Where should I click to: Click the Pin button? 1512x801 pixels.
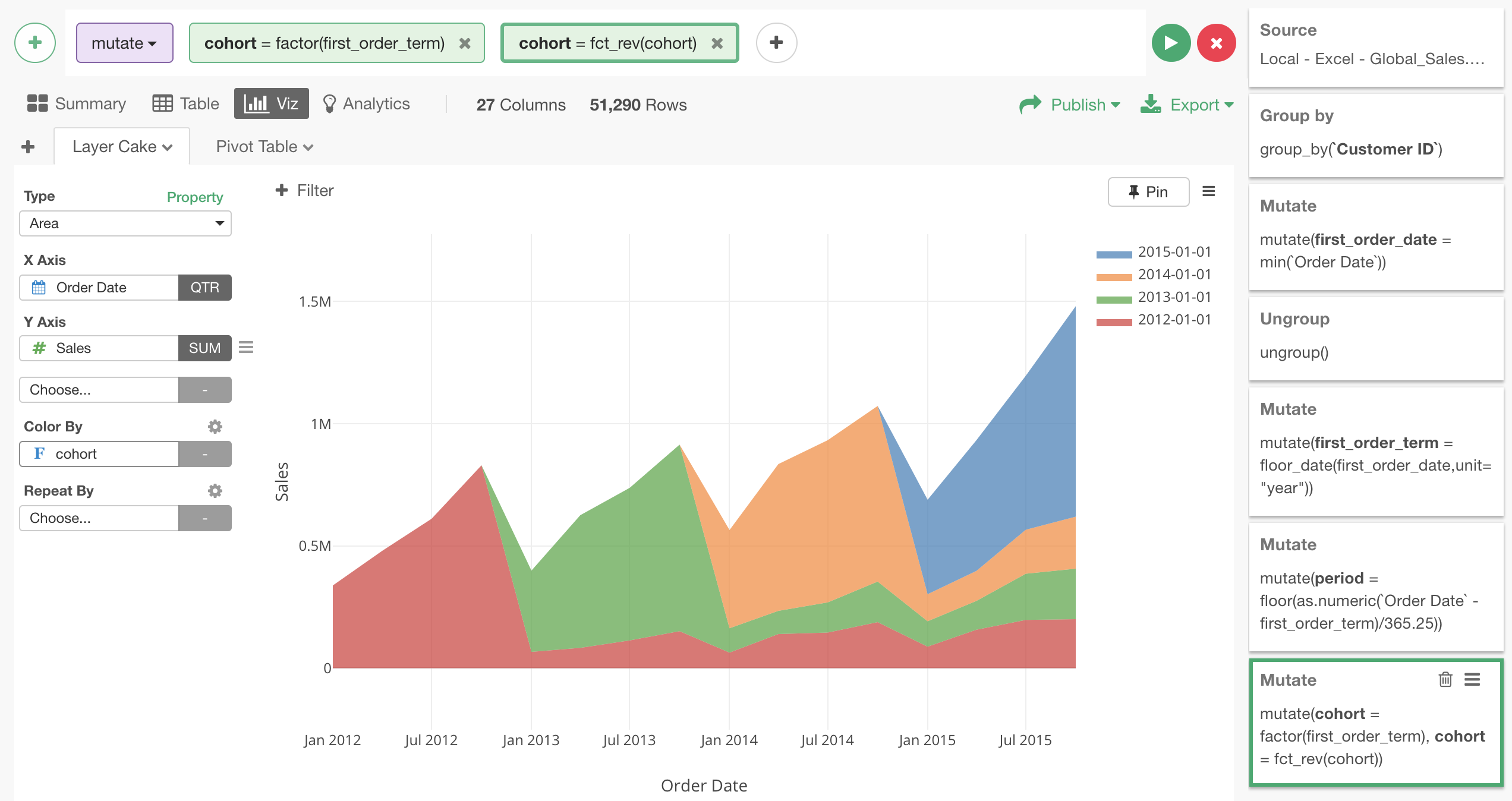[x=1148, y=191]
